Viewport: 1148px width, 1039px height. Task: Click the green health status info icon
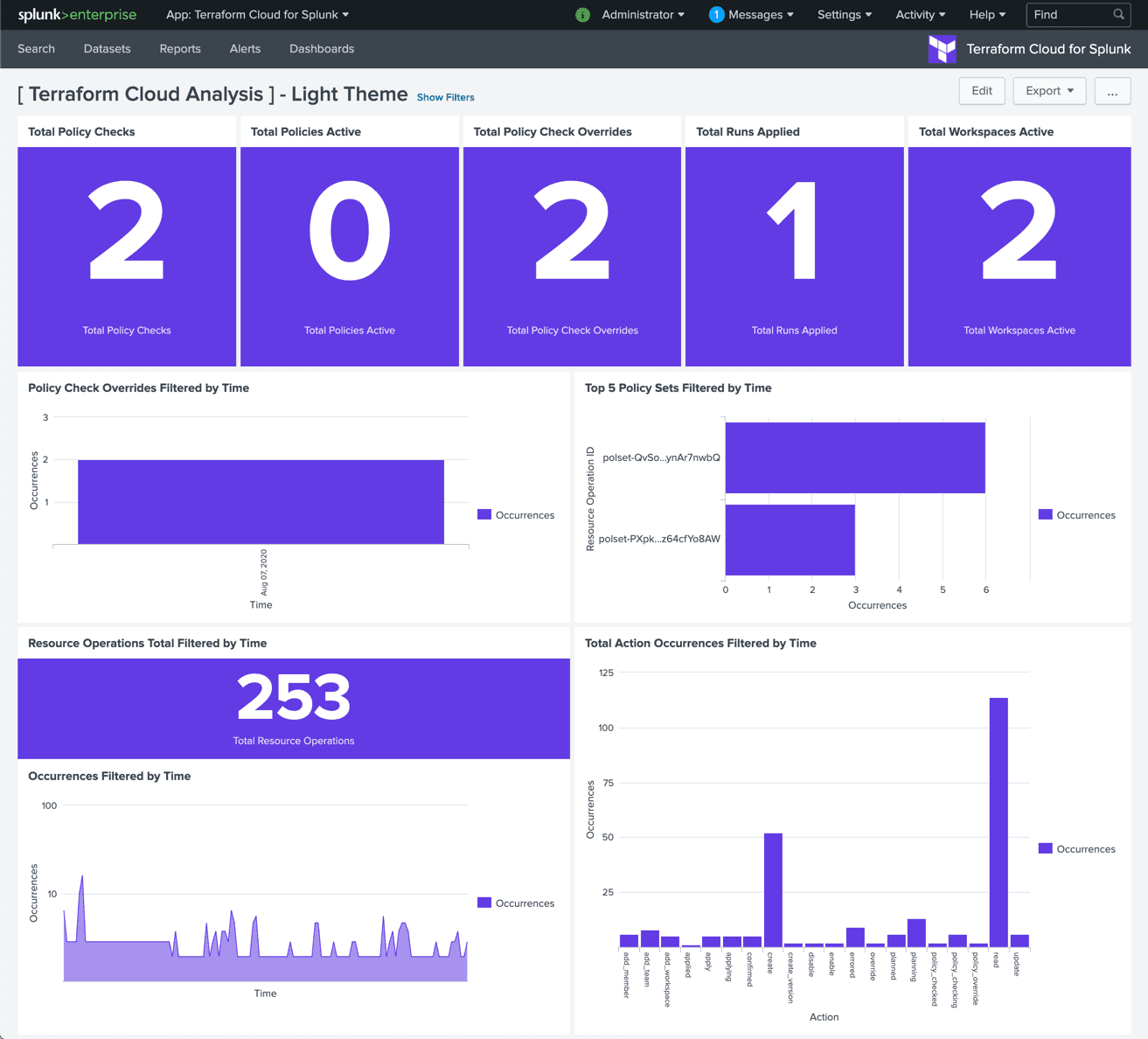click(x=582, y=15)
